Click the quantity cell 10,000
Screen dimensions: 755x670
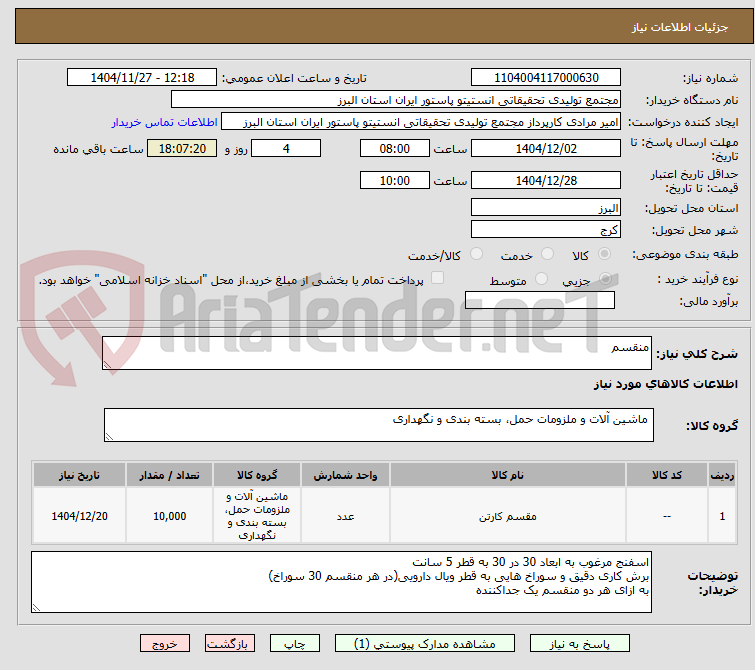click(169, 516)
